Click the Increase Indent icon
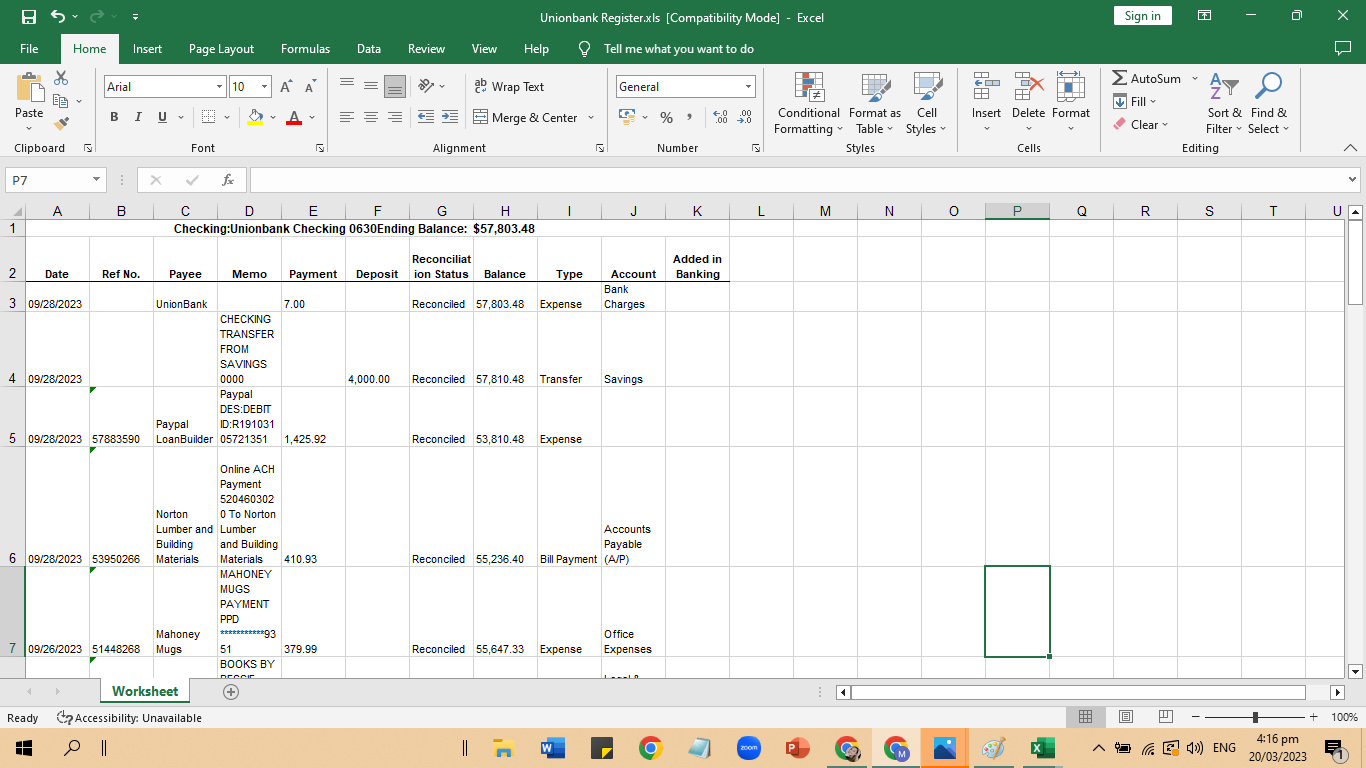The width and height of the screenshot is (1366, 768). pyautogui.click(x=450, y=117)
